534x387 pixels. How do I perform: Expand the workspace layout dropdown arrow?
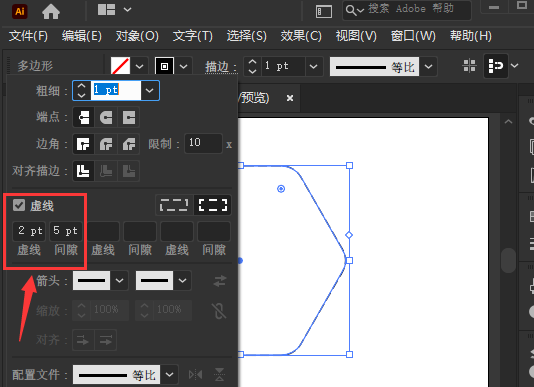127,10
